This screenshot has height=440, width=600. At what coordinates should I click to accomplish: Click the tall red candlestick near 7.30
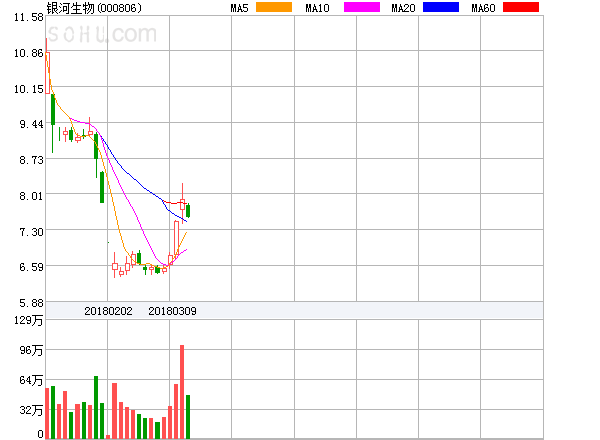coord(176,238)
